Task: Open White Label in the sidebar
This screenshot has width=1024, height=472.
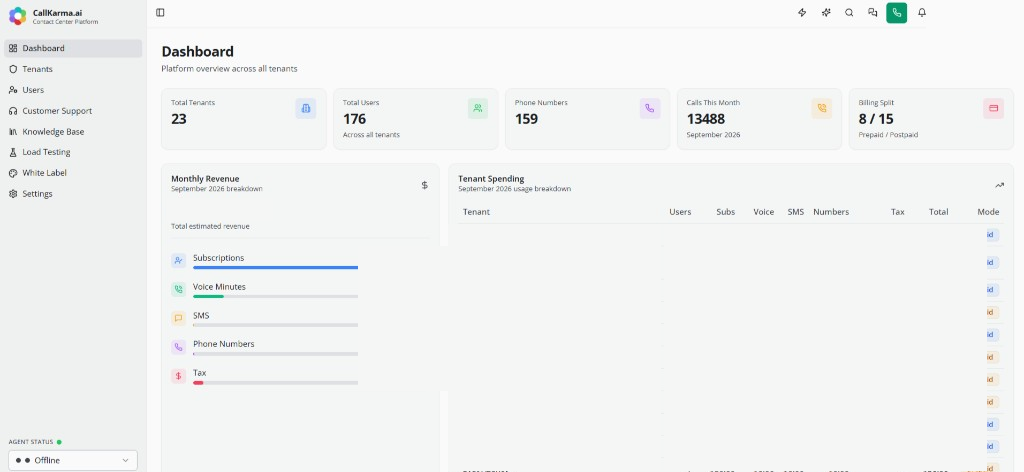Action: coord(73,173)
